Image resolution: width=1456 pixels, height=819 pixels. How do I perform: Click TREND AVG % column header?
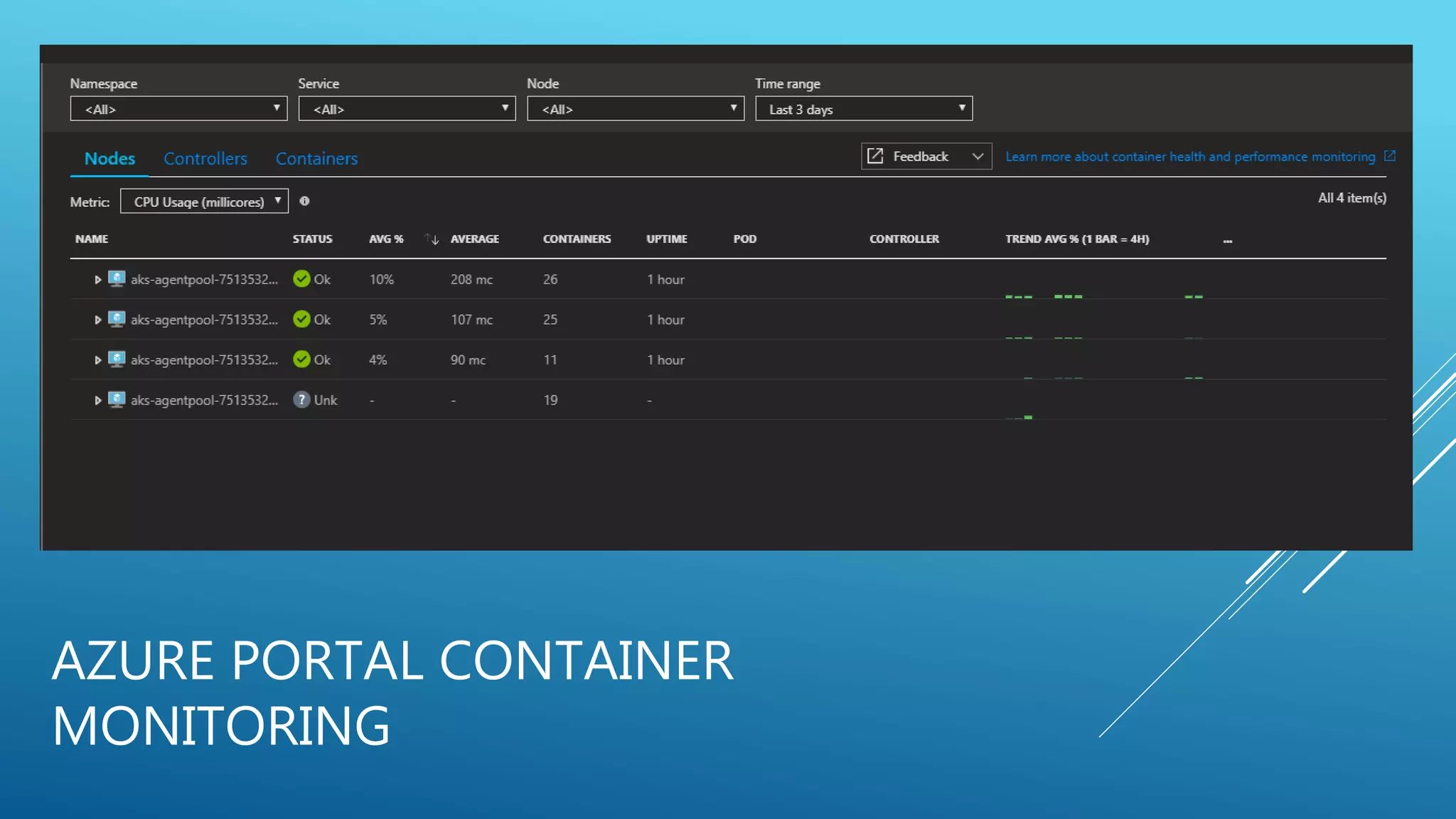[1077, 239]
